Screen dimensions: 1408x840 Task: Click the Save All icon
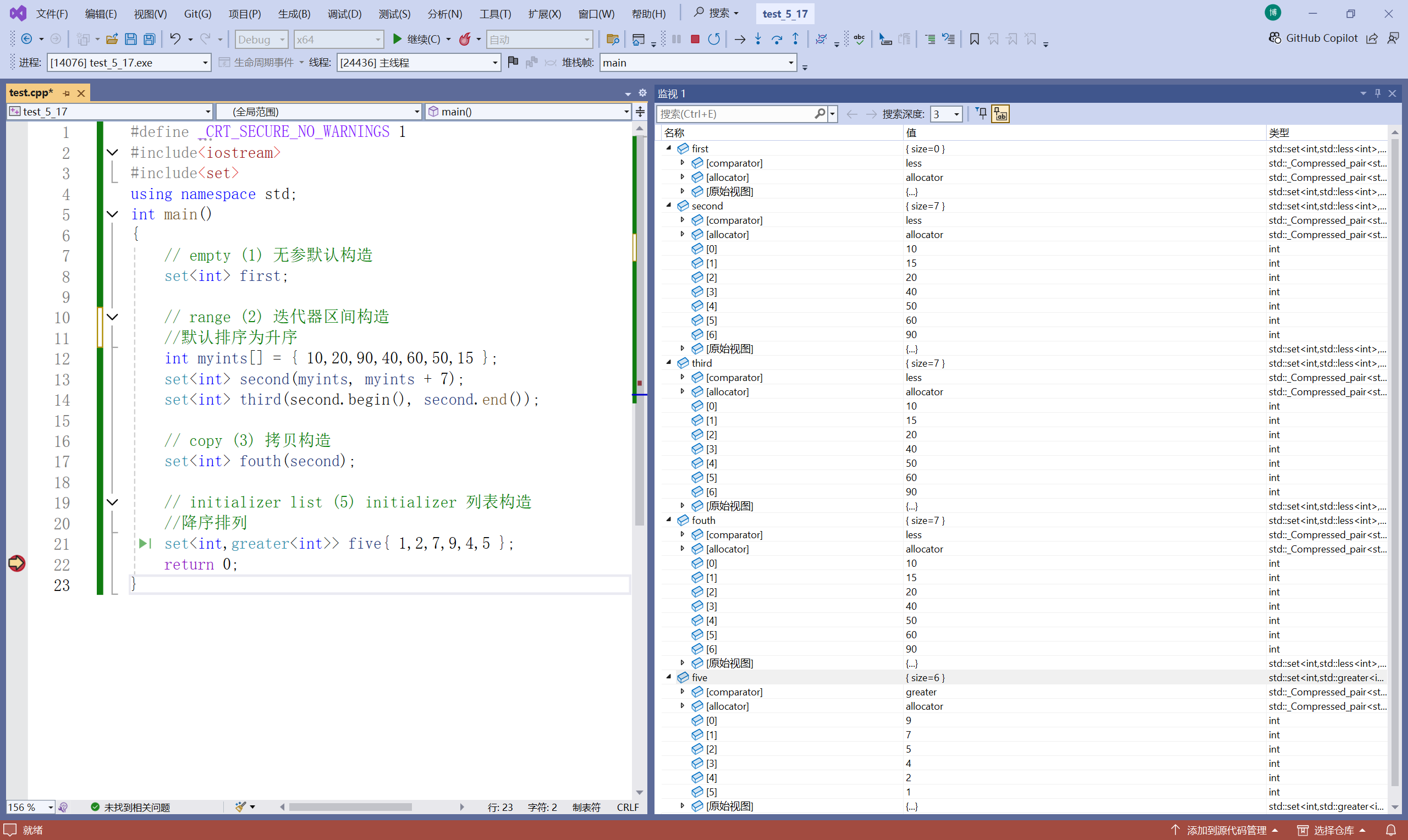[x=150, y=39]
